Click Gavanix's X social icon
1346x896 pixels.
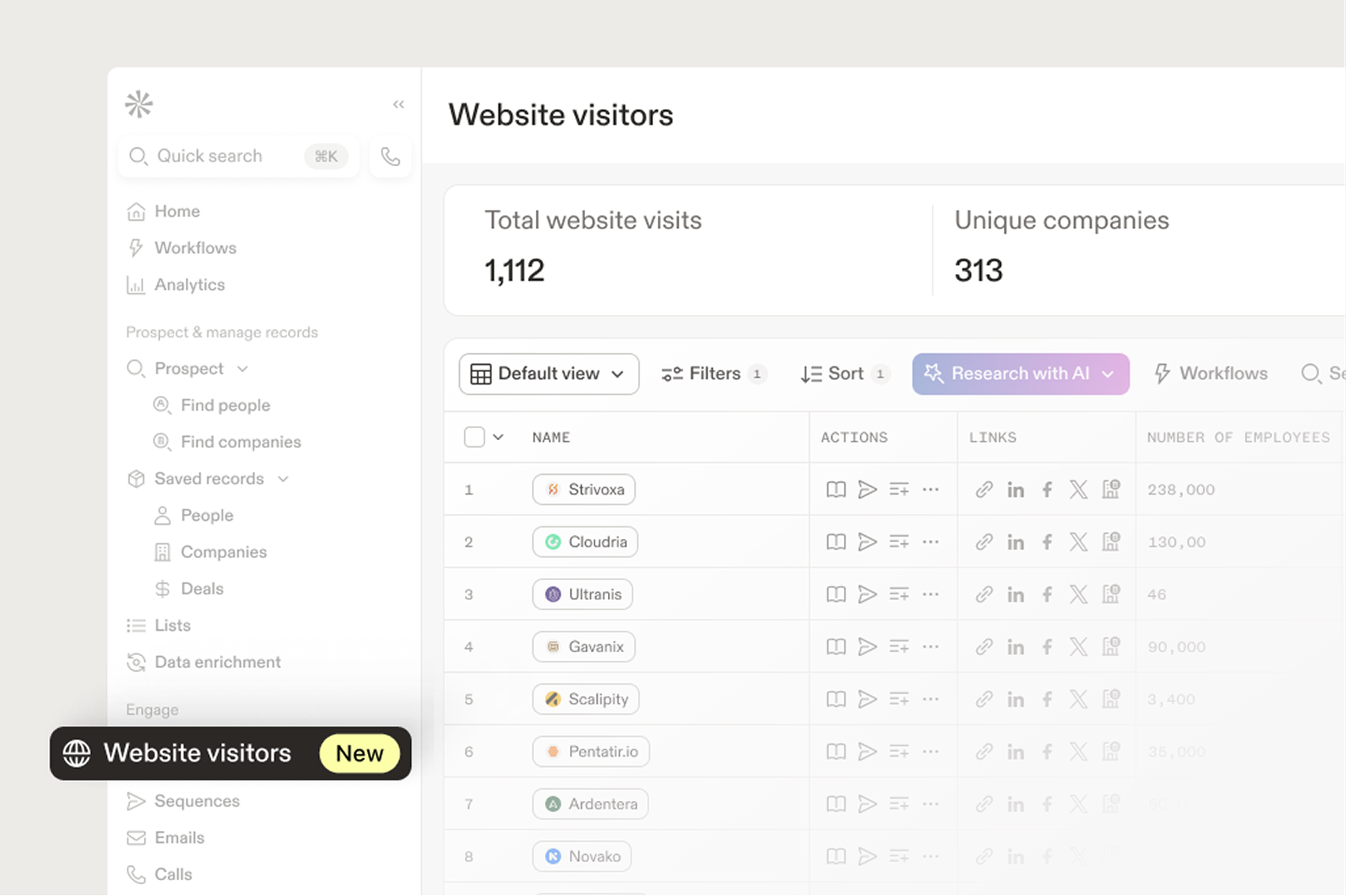[1079, 646]
